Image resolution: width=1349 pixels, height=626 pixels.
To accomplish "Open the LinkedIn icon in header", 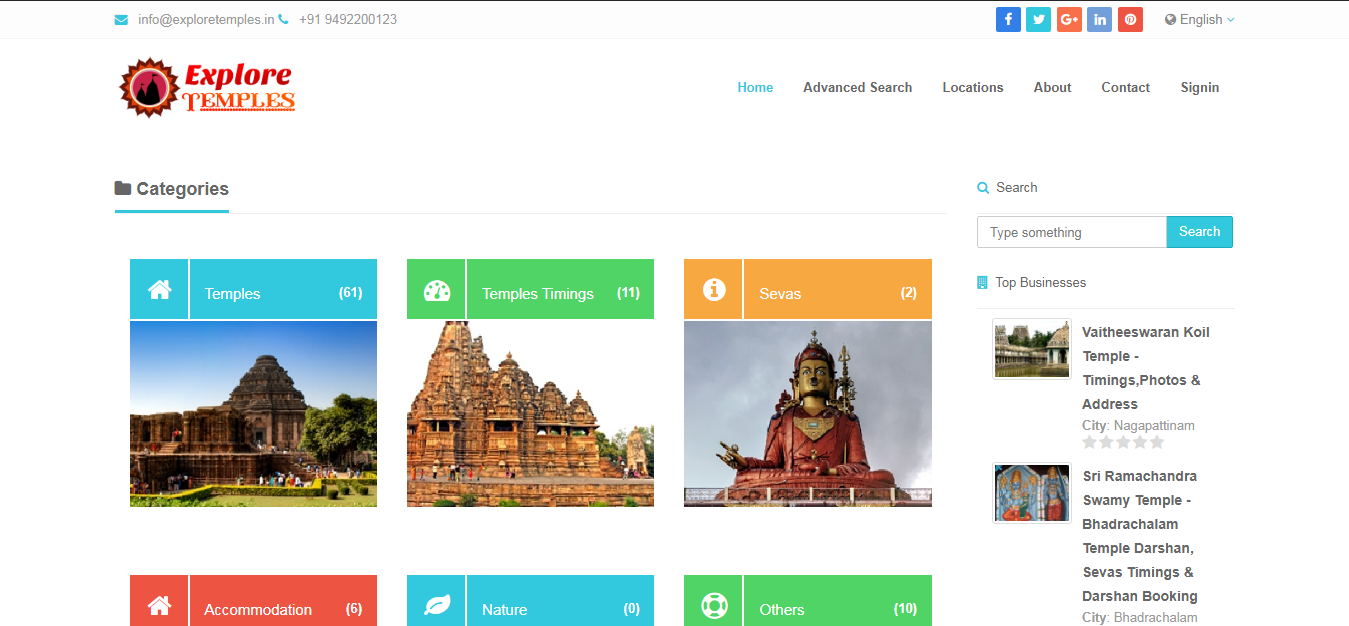I will pyautogui.click(x=1099, y=19).
